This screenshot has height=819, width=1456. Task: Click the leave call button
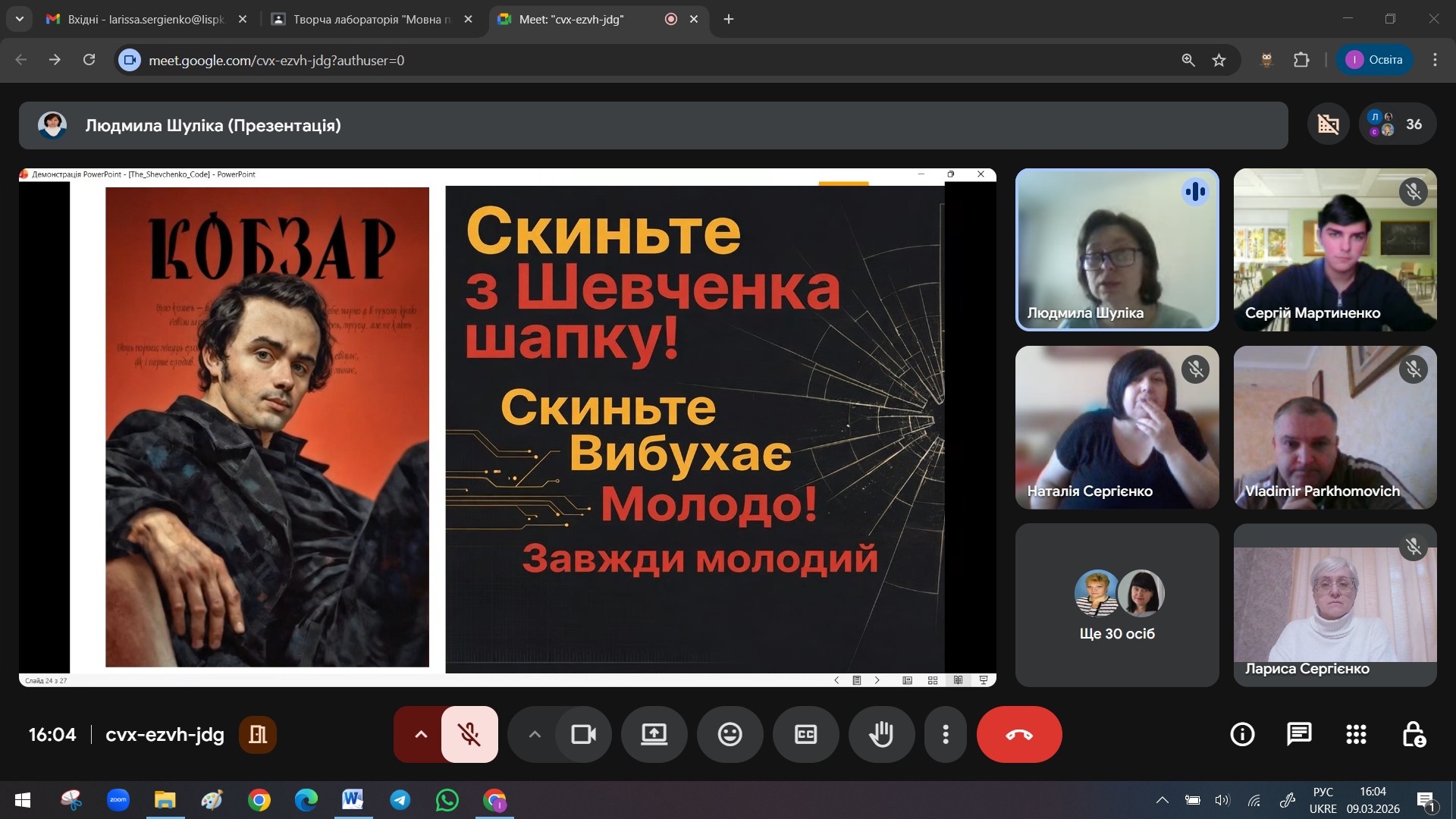tap(1019, 734)
